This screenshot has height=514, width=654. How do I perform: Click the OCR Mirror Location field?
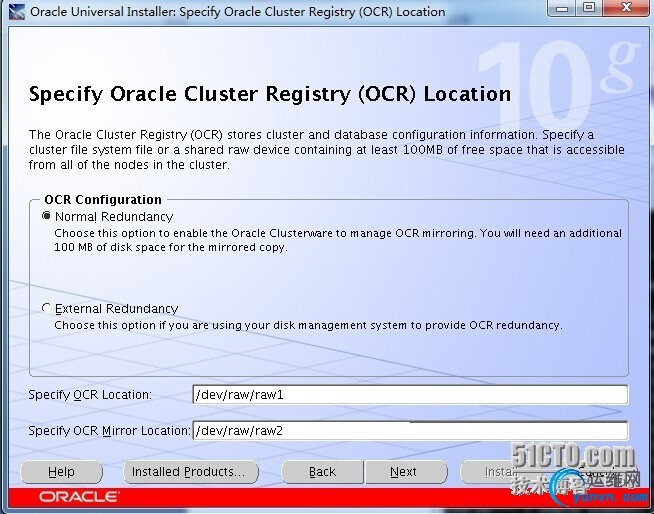(410, 431)
